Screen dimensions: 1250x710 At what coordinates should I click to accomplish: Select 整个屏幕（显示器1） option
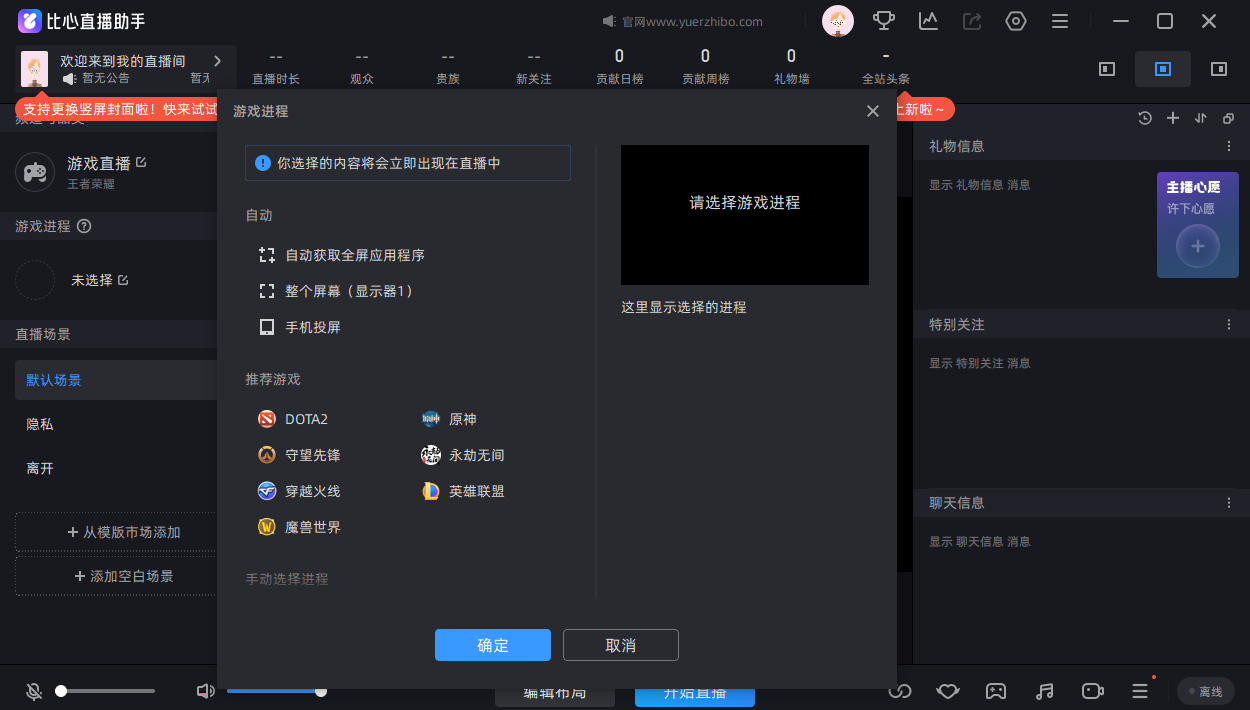click(336, 291)
